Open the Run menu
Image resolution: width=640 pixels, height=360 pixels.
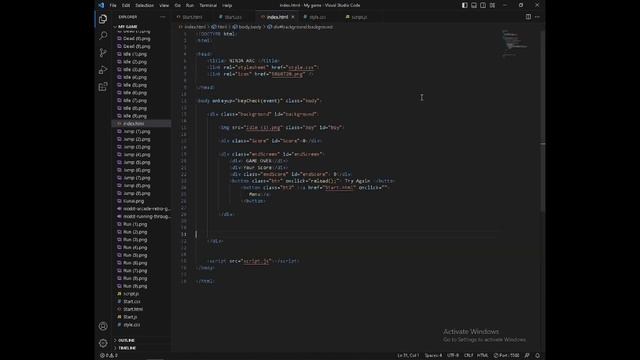tap(190, 5)
